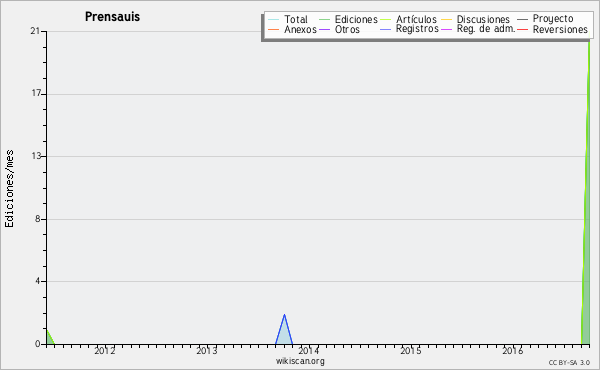
Task: Click the Registros legend label
Action: click(417, 29)
